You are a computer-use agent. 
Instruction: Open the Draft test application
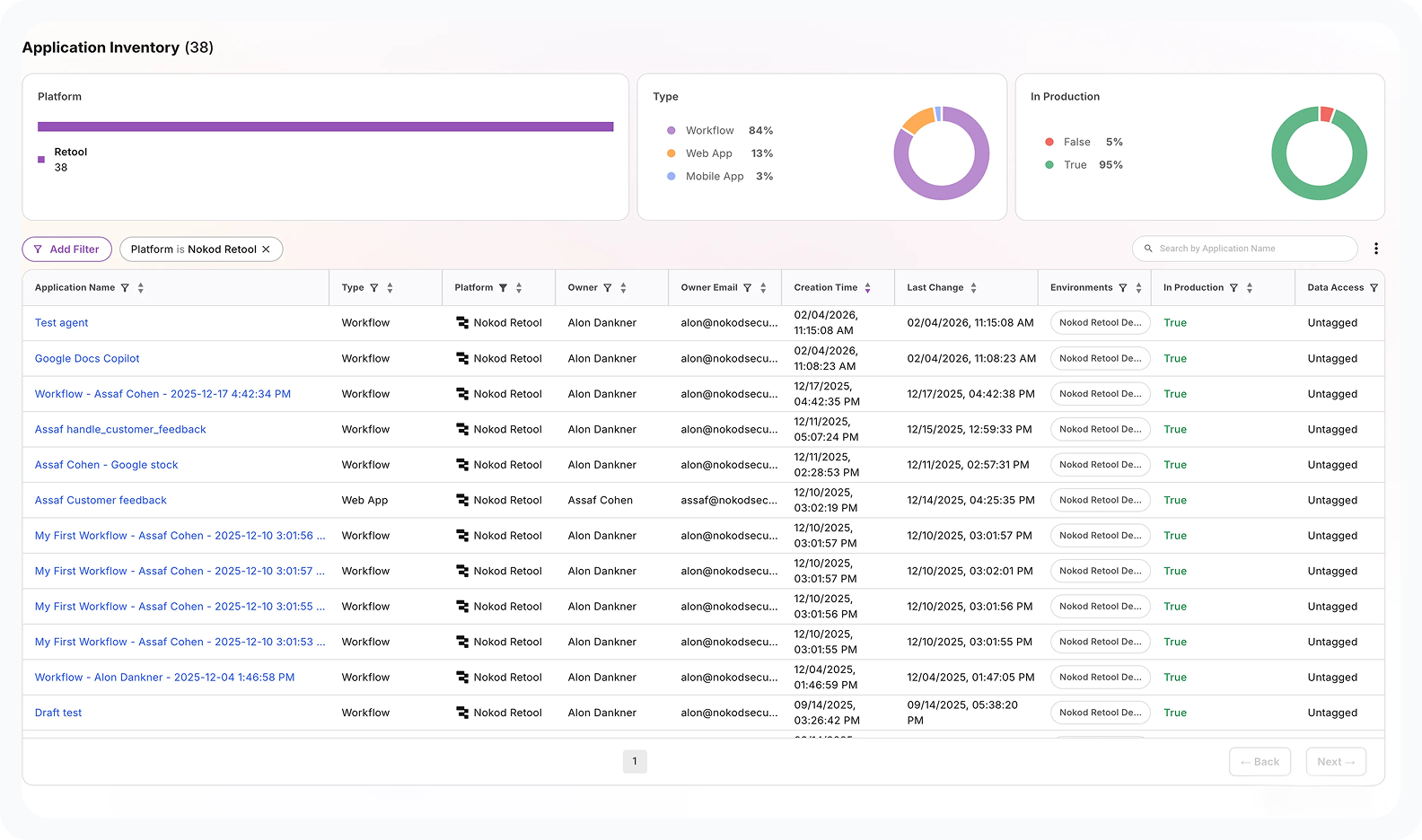click(58, 713)
